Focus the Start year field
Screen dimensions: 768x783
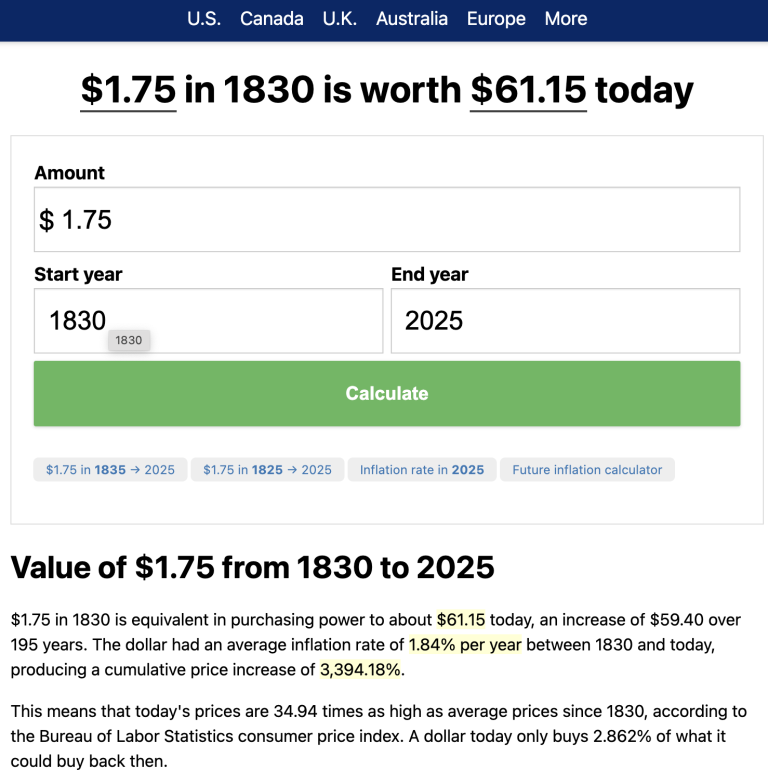pos(209,321)
